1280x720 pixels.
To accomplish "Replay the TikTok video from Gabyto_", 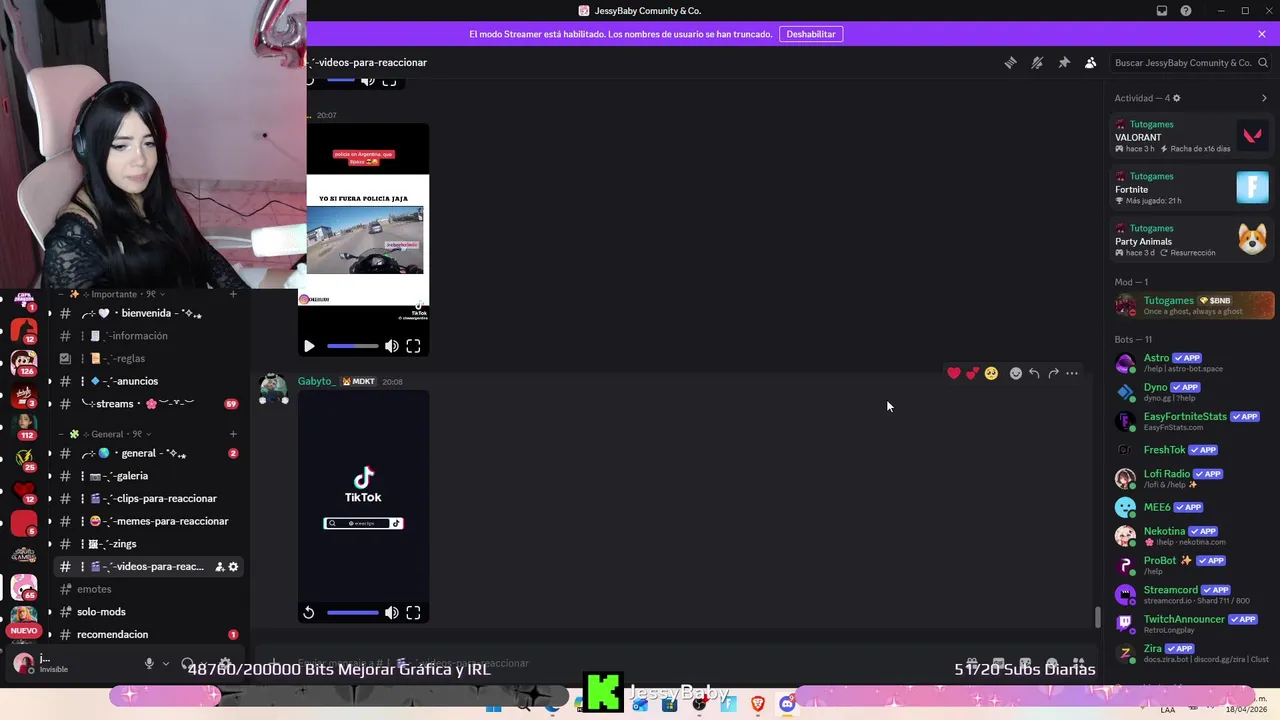I will [x=309, y=613].
